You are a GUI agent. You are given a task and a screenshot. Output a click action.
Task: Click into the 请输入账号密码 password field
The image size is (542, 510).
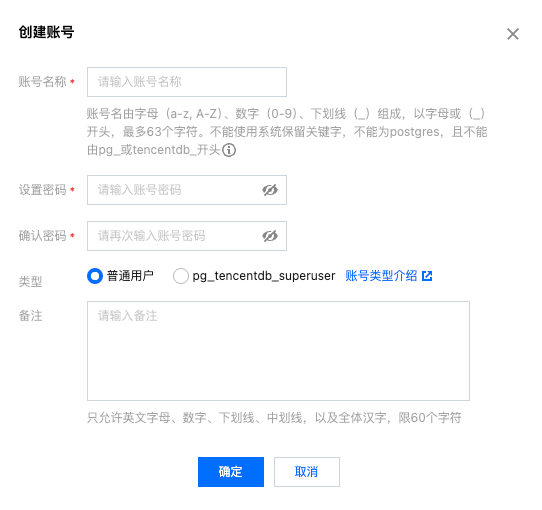(x=187, y=190)
